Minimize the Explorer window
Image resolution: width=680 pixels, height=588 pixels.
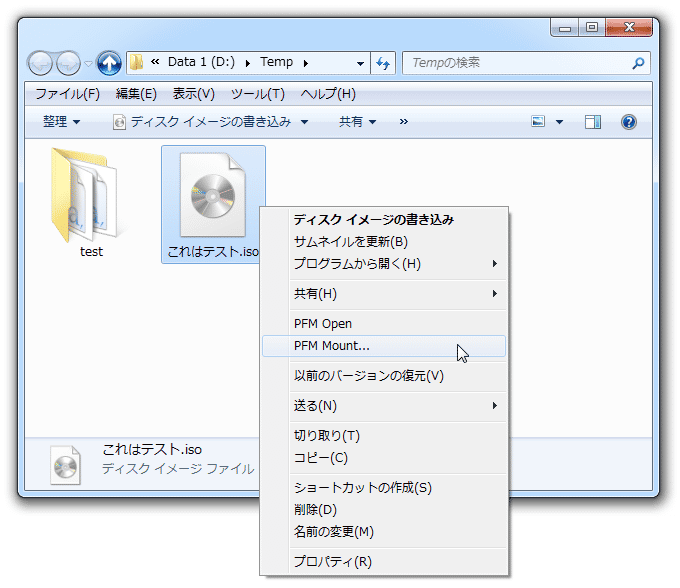[565, 28]
